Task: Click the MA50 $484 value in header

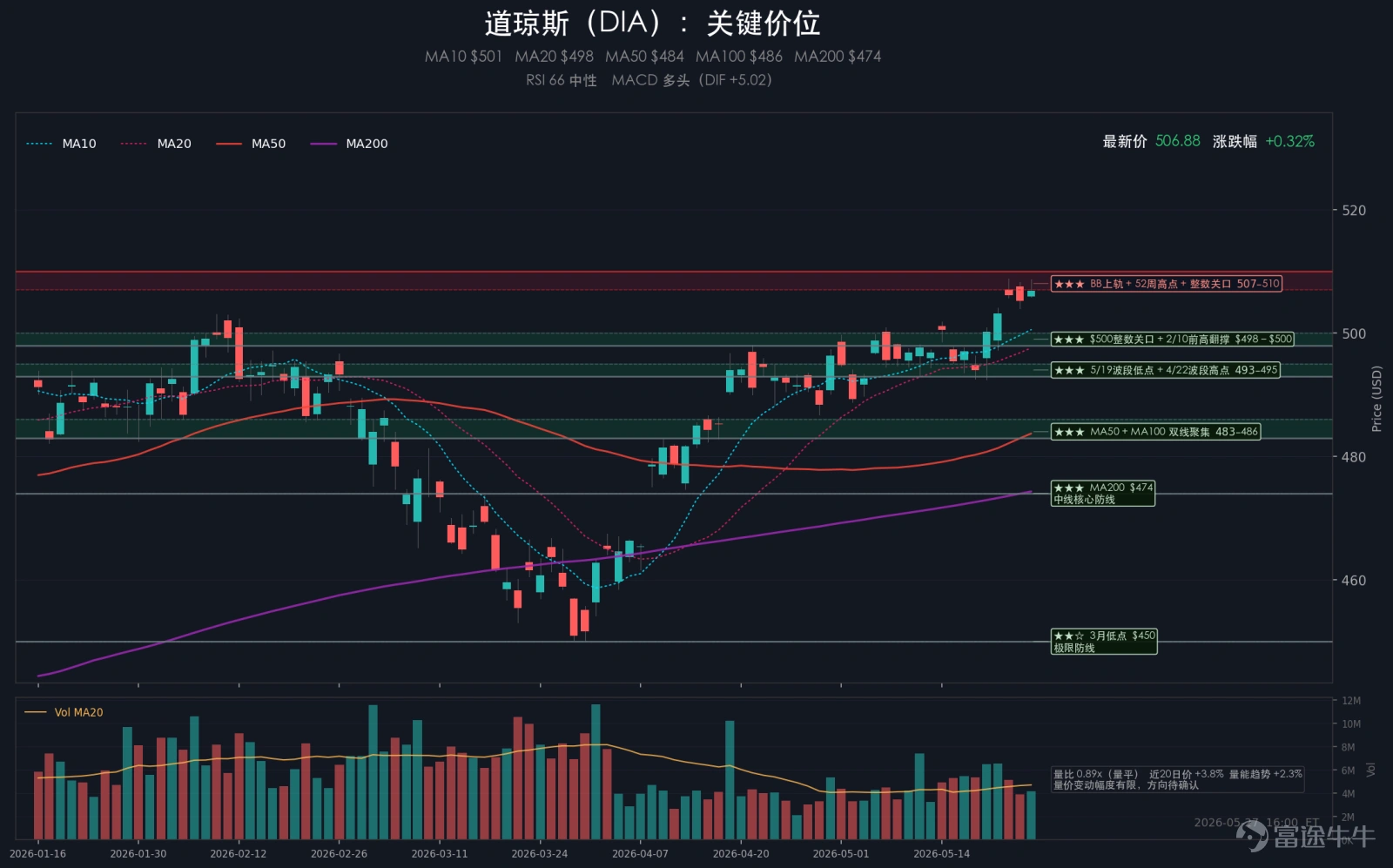Action: click(644, 57)
